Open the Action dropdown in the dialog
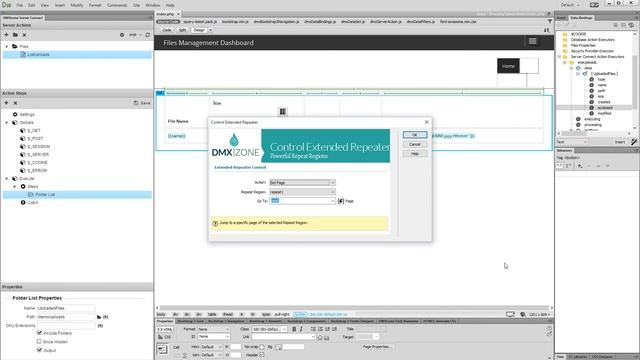 [302, 182]
